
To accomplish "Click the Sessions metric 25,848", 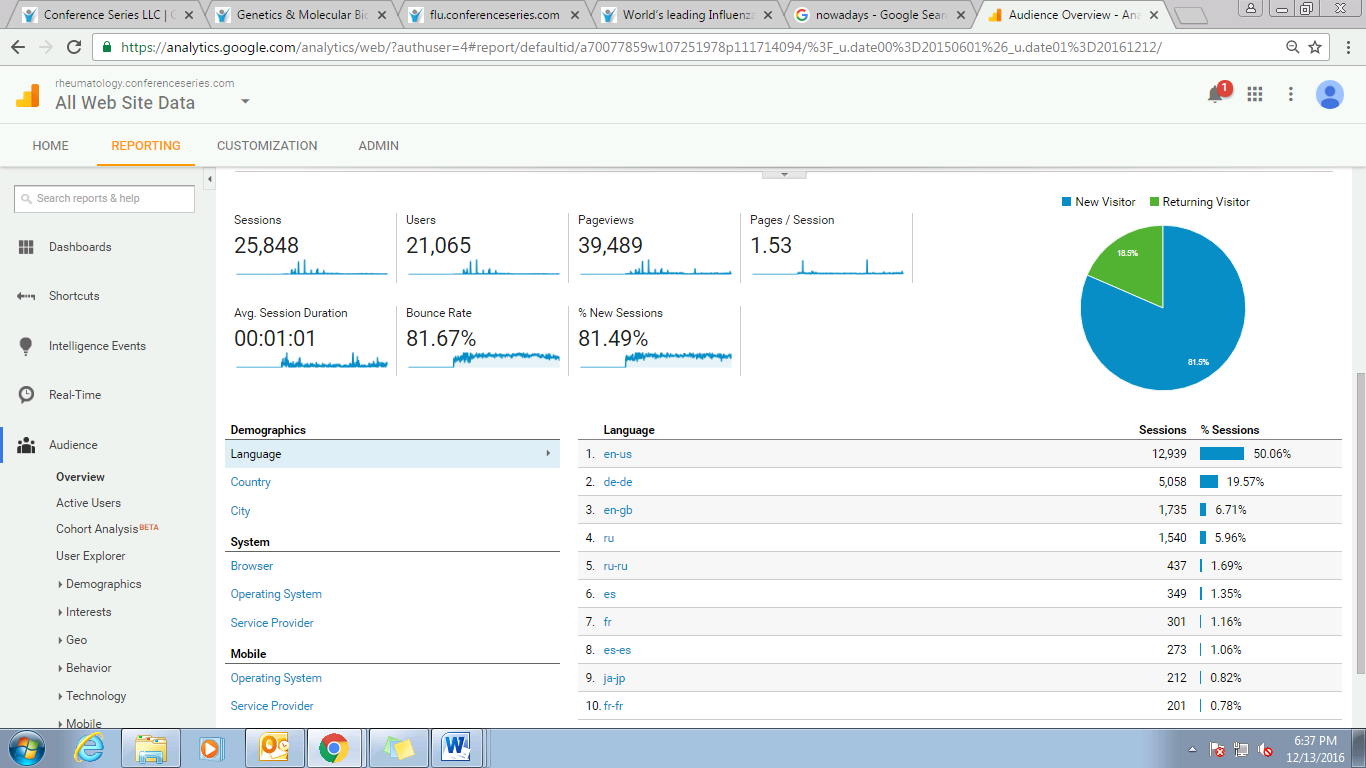I will [x=266, y=245].
